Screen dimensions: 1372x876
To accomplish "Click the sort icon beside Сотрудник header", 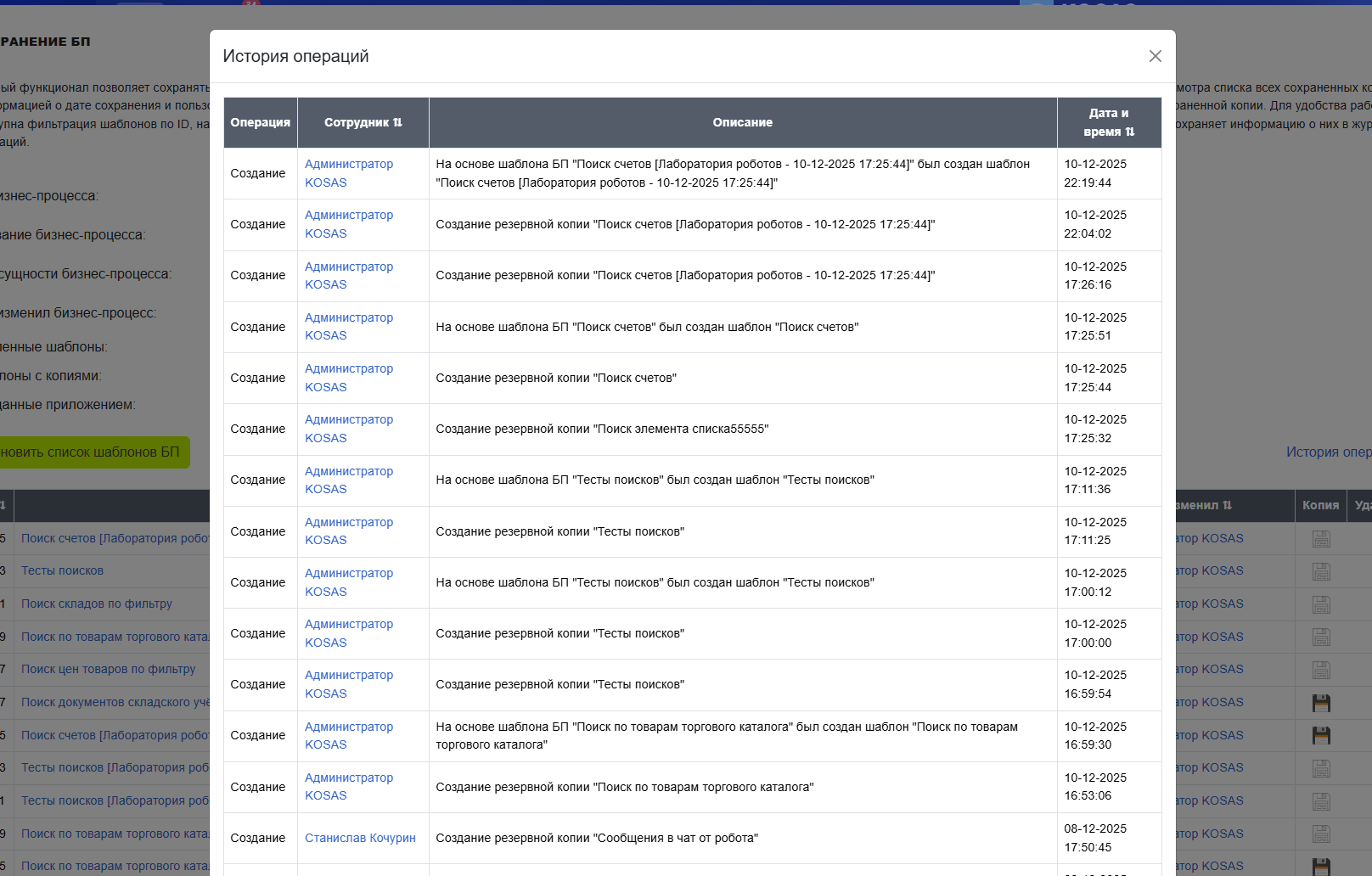I will click(x=397, y=122).
